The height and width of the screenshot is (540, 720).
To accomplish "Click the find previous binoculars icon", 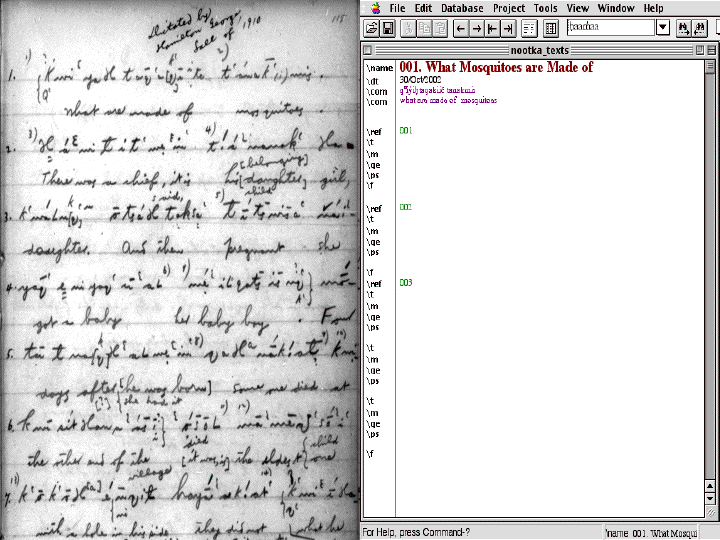I will [700, 28].
